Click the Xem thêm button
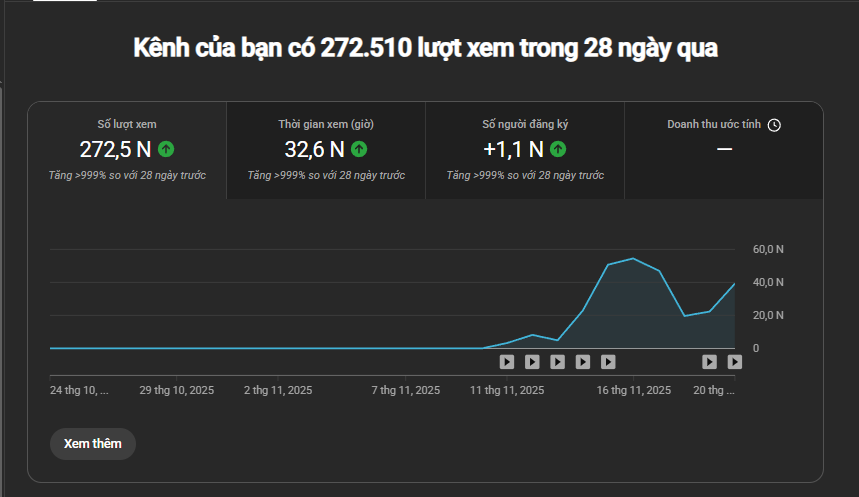The image size is (859, 497). (93, 444)
